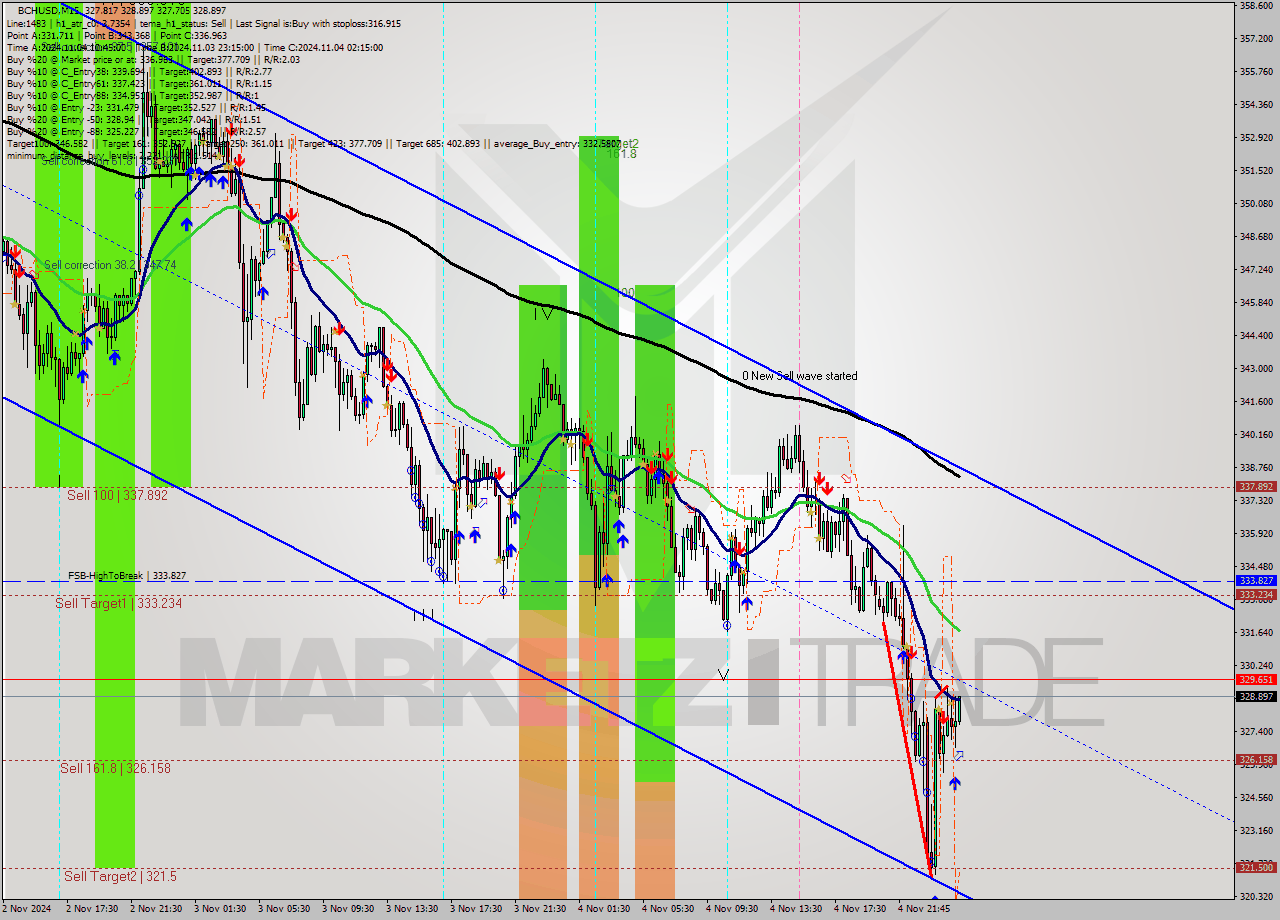Click the '3 Nov 21:30' time axis label
The width and height of the screenshot is (1280, 920).
pos(541,909)
